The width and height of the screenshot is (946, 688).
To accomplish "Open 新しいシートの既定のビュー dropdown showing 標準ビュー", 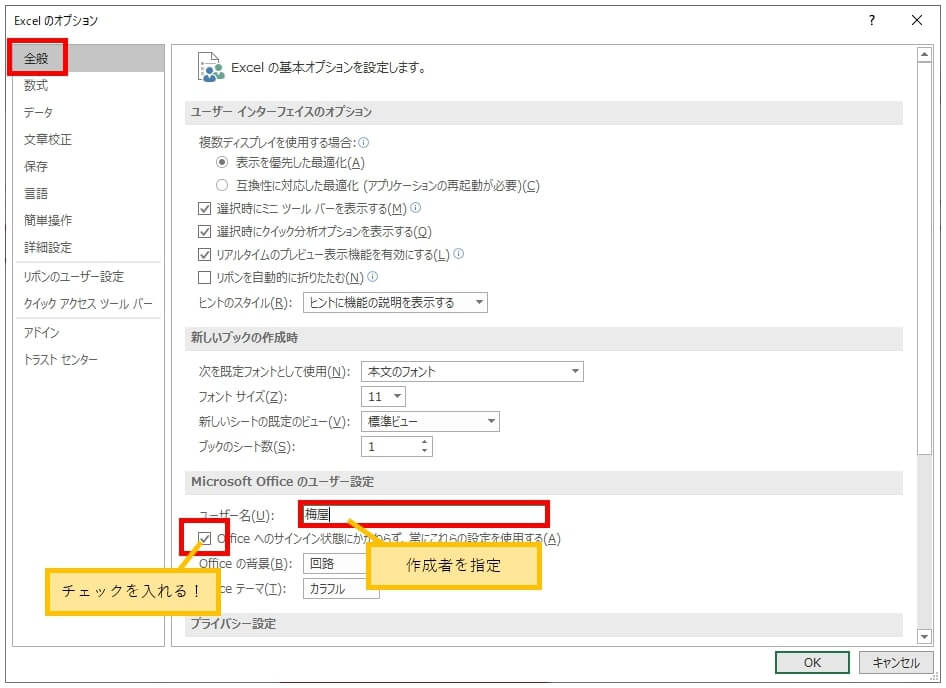I will point(430,421).
